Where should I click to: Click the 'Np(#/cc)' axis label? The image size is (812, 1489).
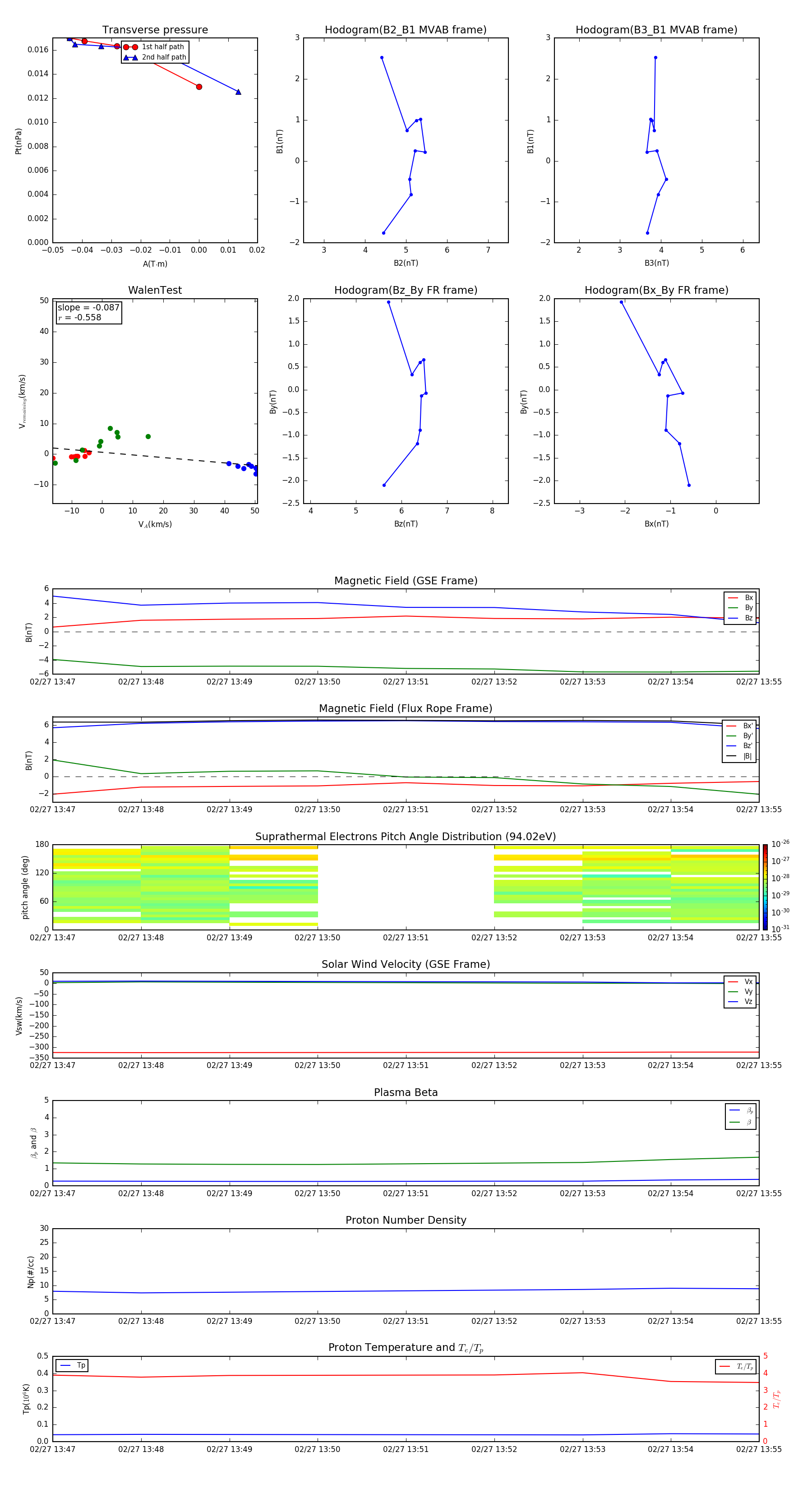[x=31, y=1272]
